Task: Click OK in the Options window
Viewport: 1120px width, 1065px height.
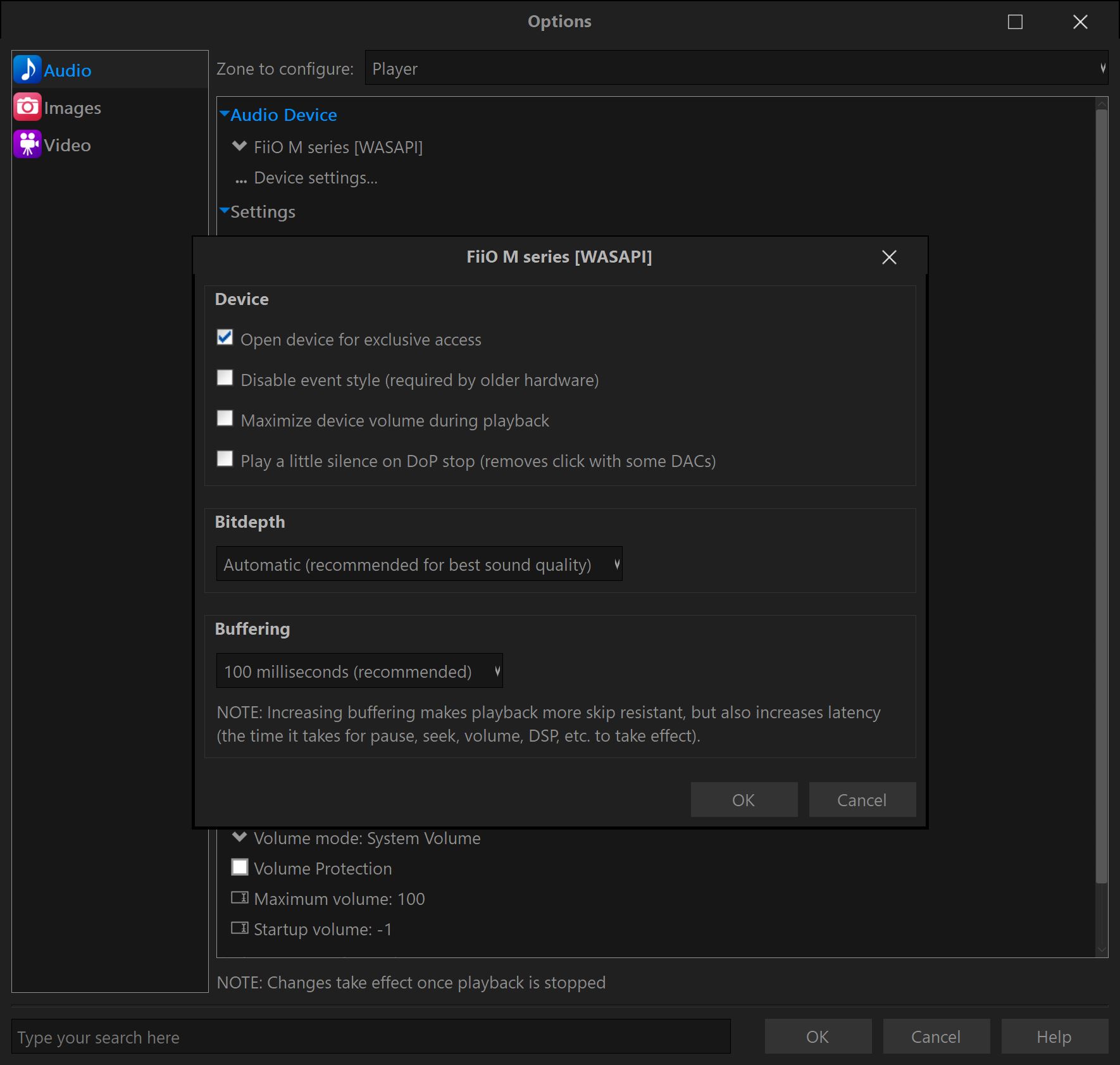Action: pos(818,1037)
